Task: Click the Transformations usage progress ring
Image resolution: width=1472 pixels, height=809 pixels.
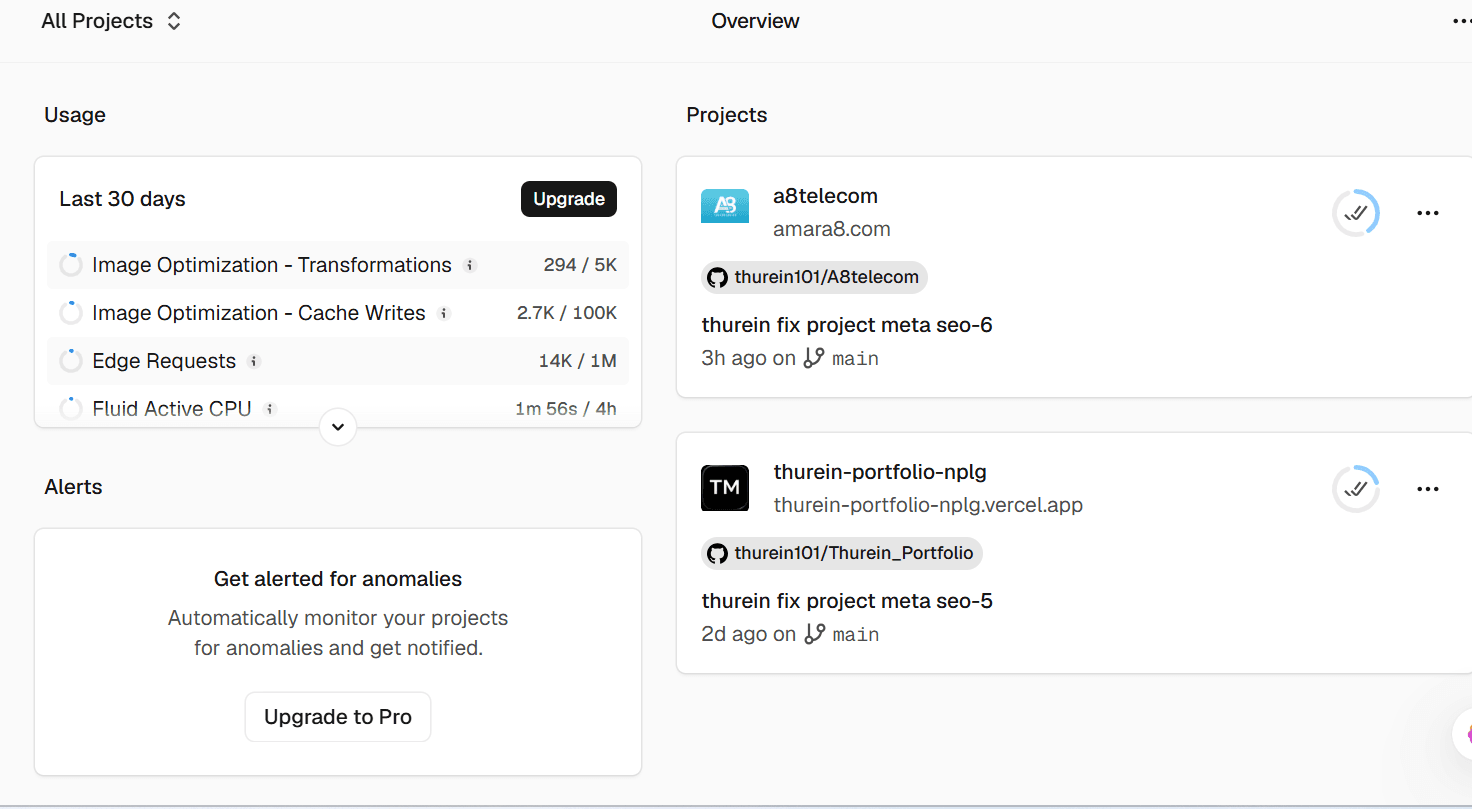Action: click(70, 265)
